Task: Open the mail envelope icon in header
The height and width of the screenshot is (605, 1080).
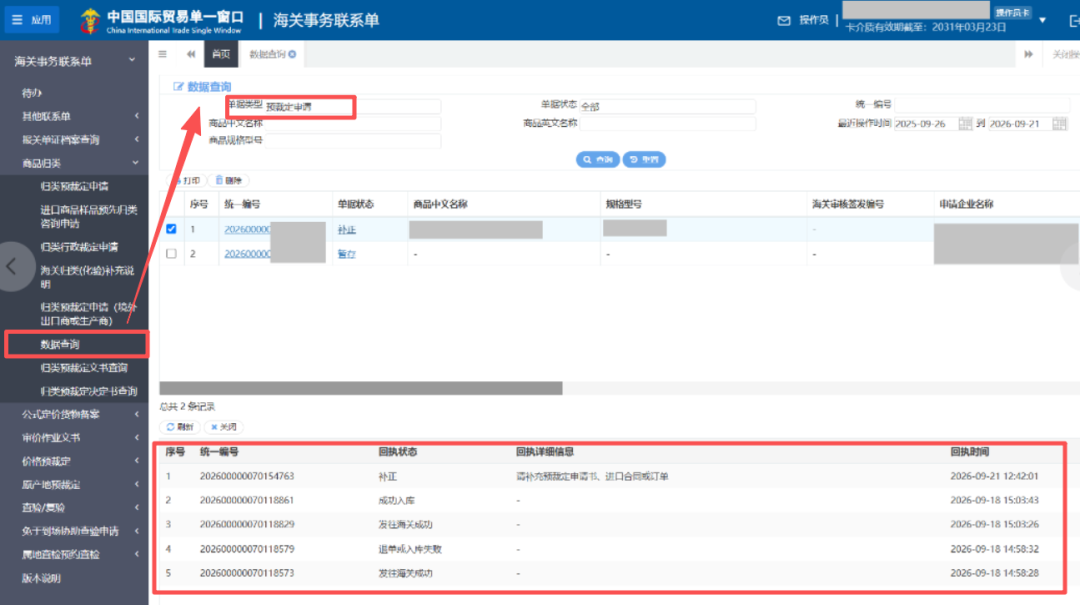Action: [x=784, y=21]
